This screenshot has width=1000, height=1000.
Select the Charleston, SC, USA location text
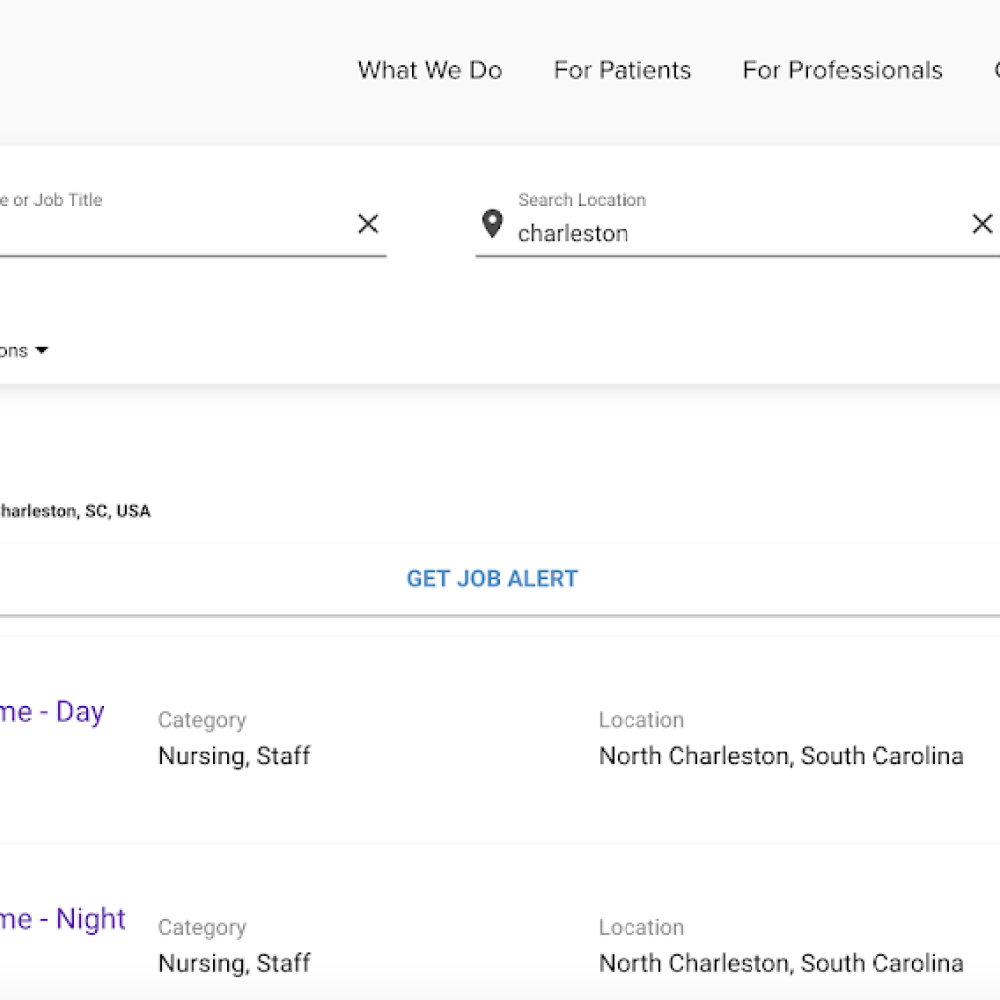74,511
